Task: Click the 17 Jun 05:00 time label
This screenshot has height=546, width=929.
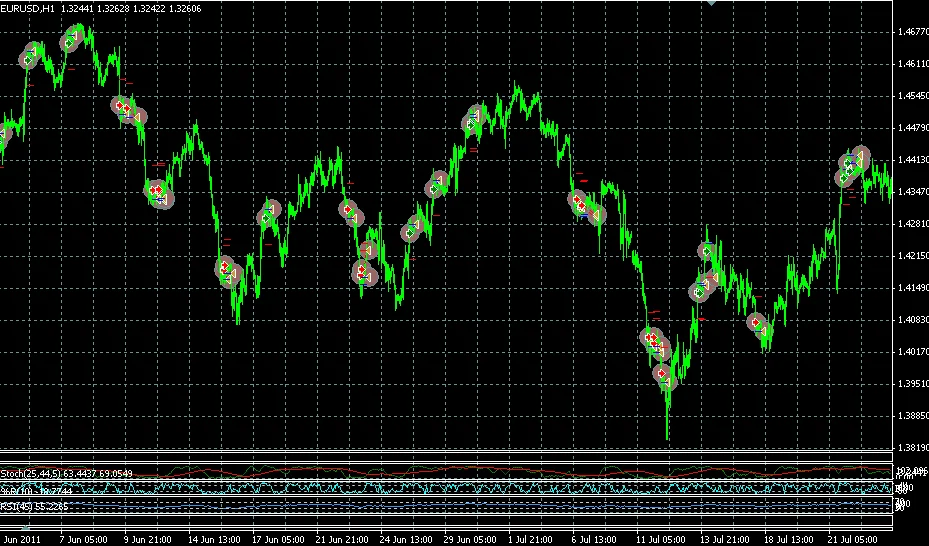Action: click(x=278, y=539)
